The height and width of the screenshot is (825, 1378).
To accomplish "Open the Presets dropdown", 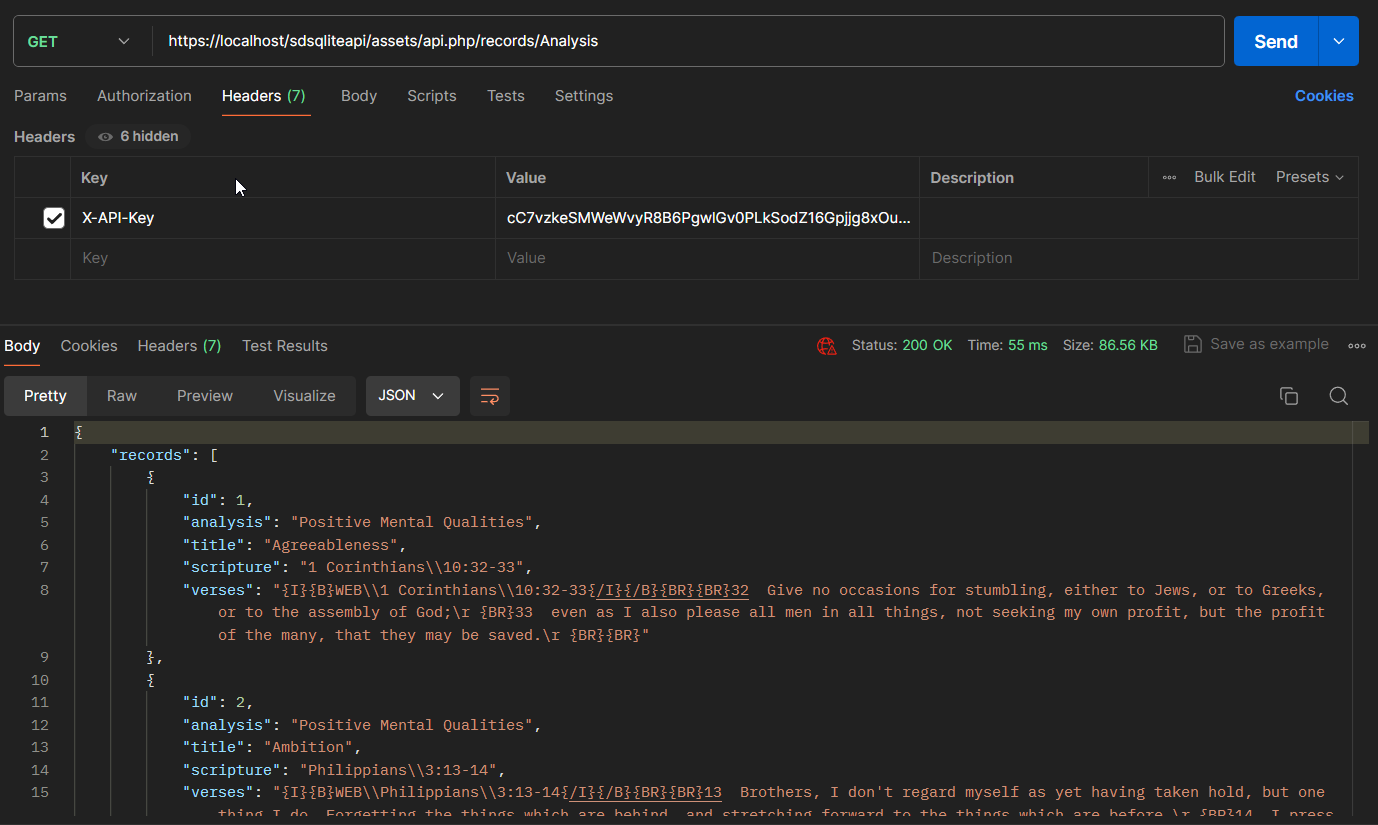I will [1310, 177].
